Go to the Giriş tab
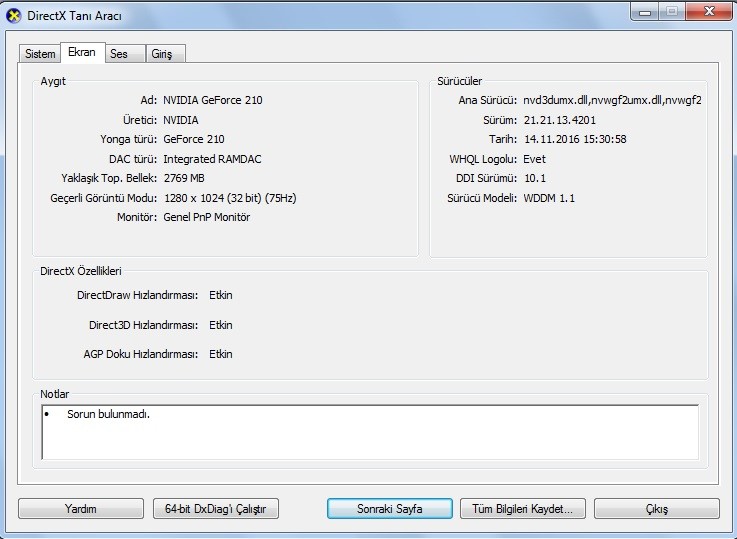 tap(161, 54)
